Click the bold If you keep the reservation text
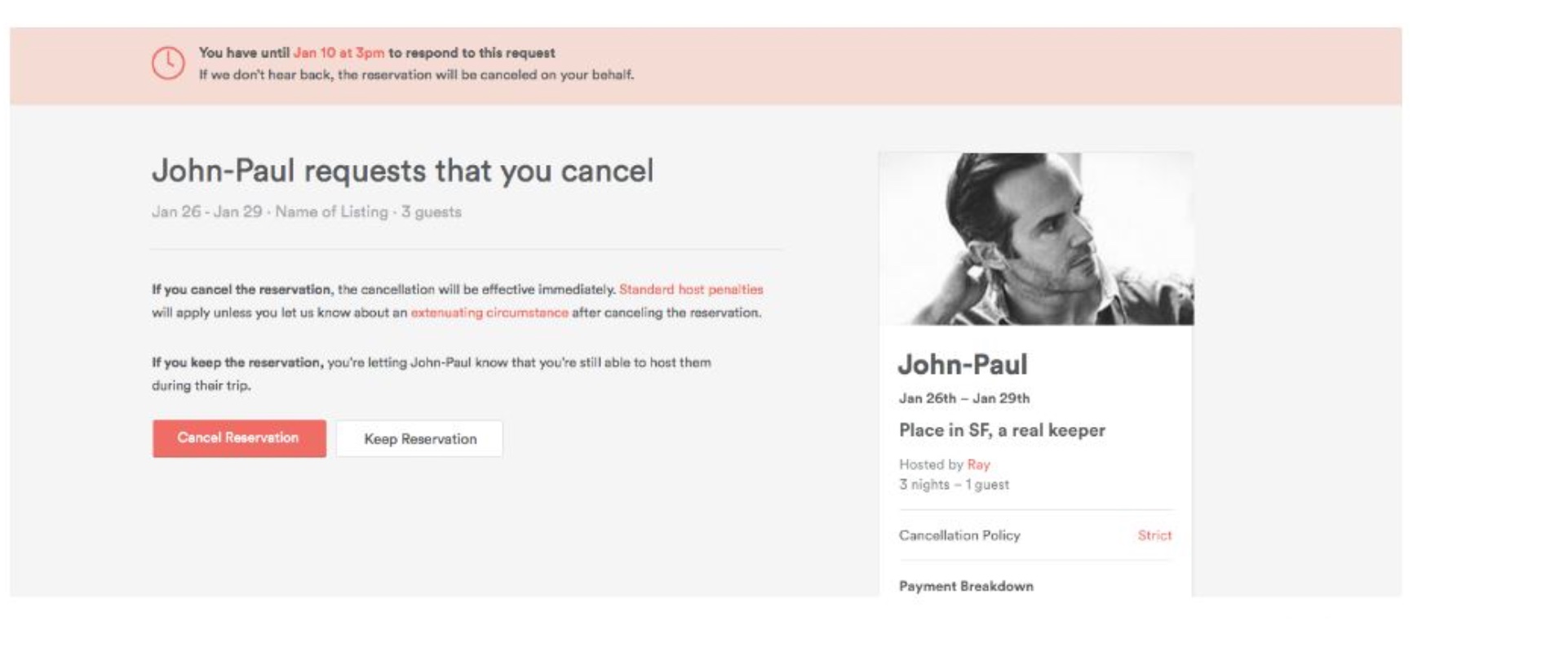This screenshot has width=1568, height=648. click(237, 362)
